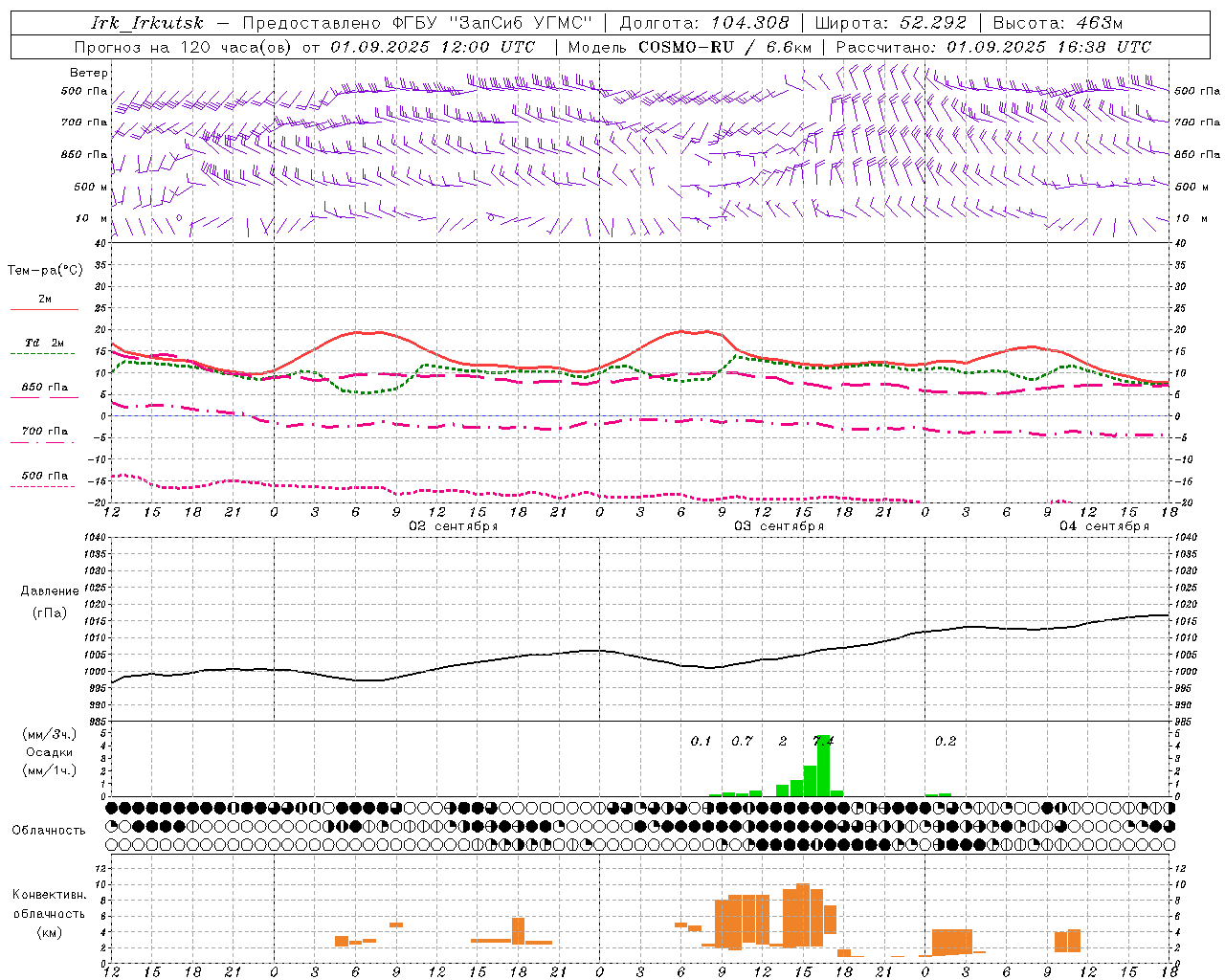
Task: Click the 'Конвективн.' convective cloud label
Action: (50, 895)
